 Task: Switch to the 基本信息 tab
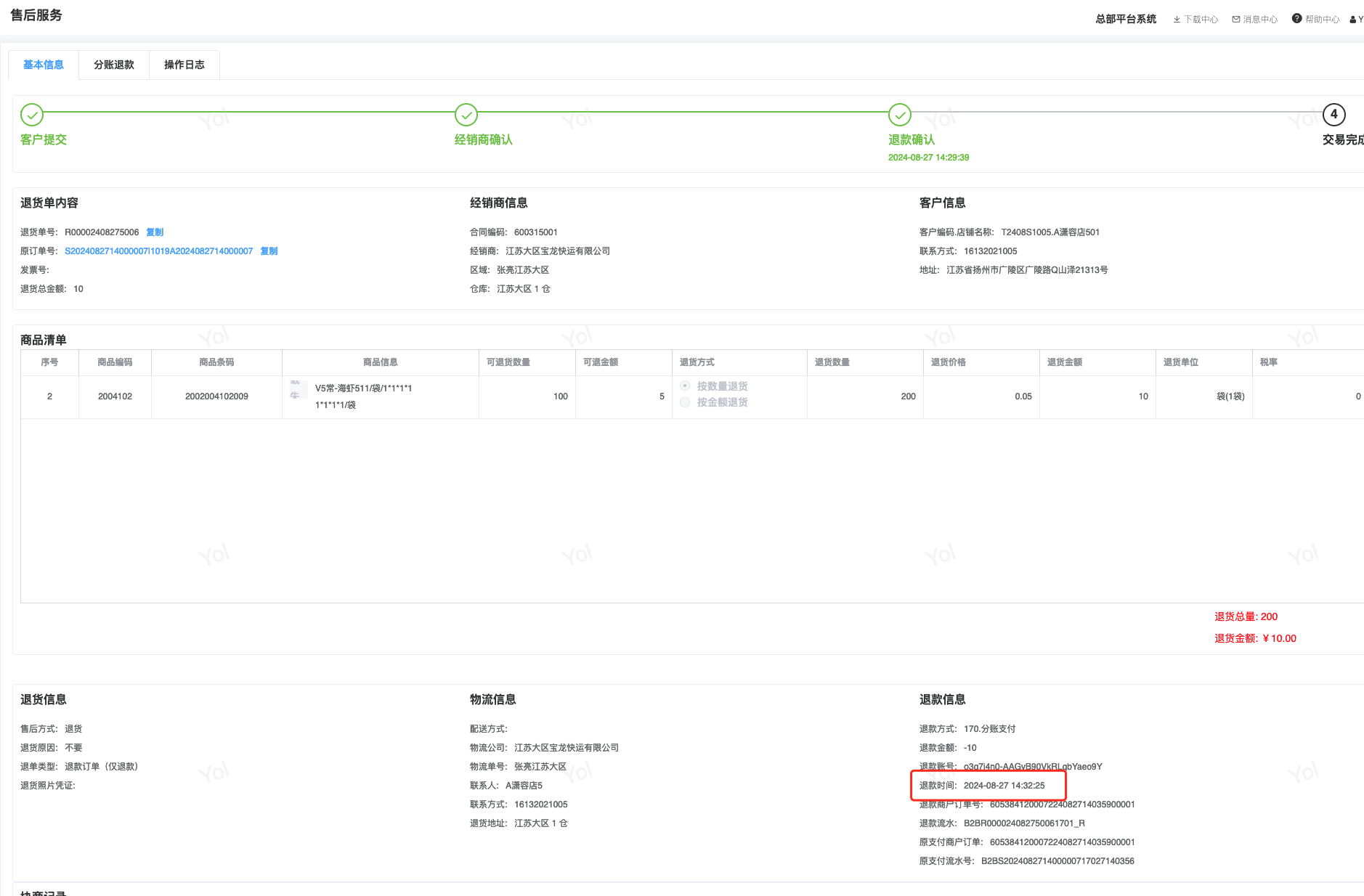[44, 65]
